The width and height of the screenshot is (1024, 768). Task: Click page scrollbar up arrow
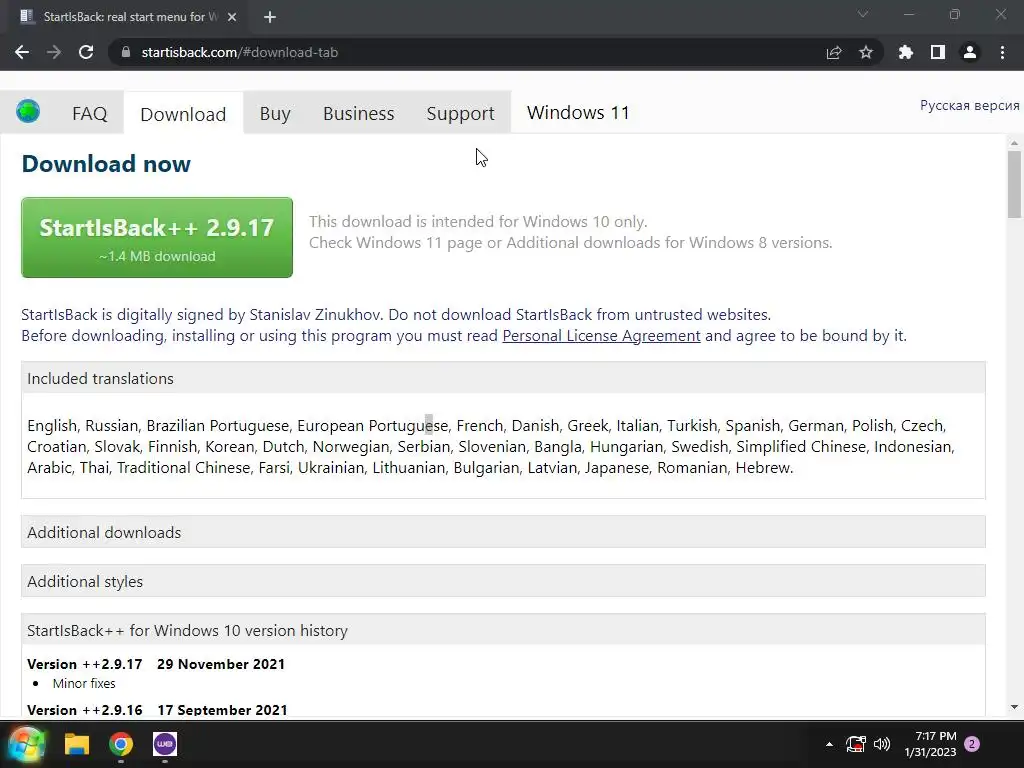tap(1014, 143)
